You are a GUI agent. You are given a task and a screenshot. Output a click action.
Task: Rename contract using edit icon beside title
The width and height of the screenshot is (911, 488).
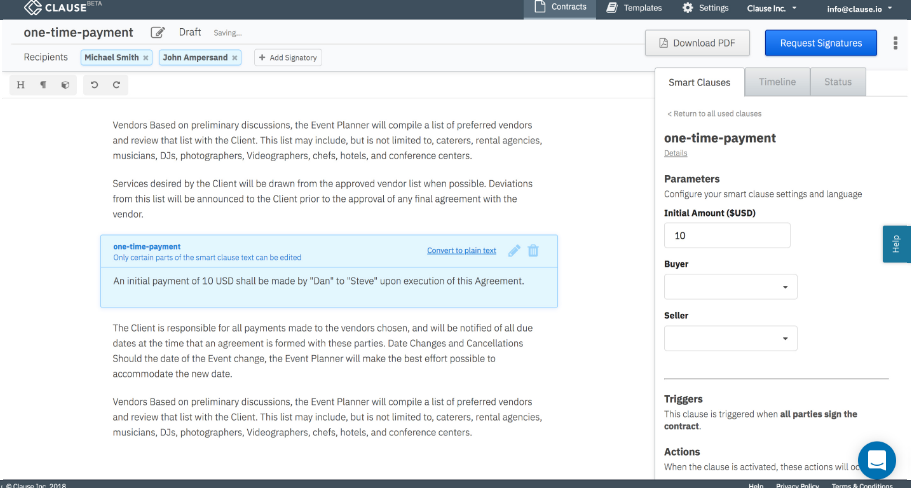click(157, 33)
